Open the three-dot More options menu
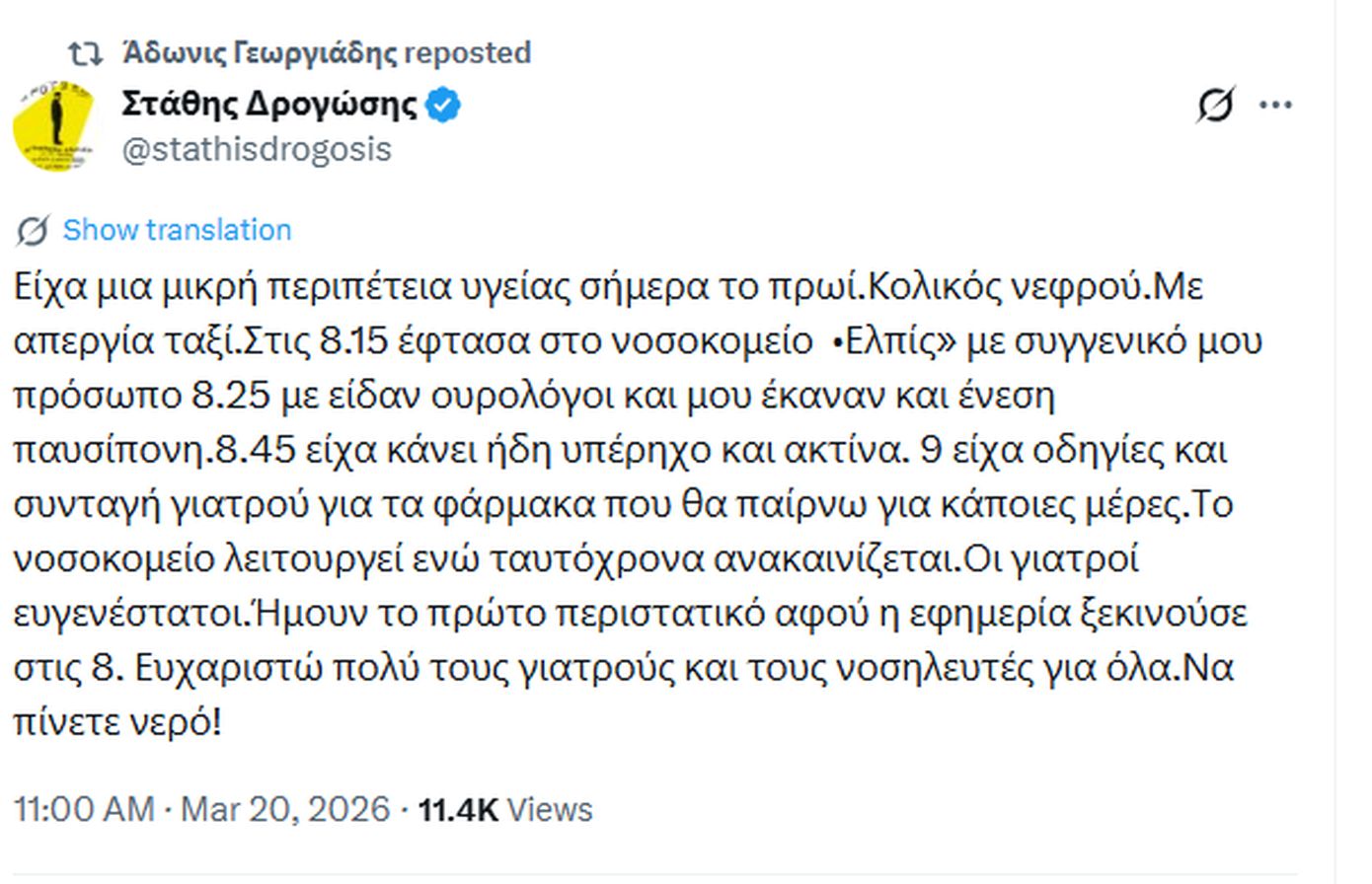 (1276, 105)
